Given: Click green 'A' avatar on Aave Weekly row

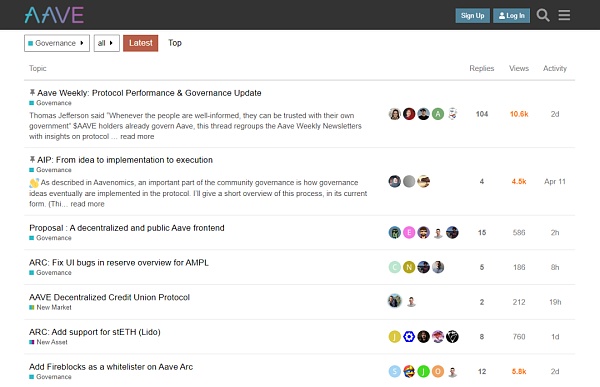Looking at the screenshot, I should tap(438, 114).
